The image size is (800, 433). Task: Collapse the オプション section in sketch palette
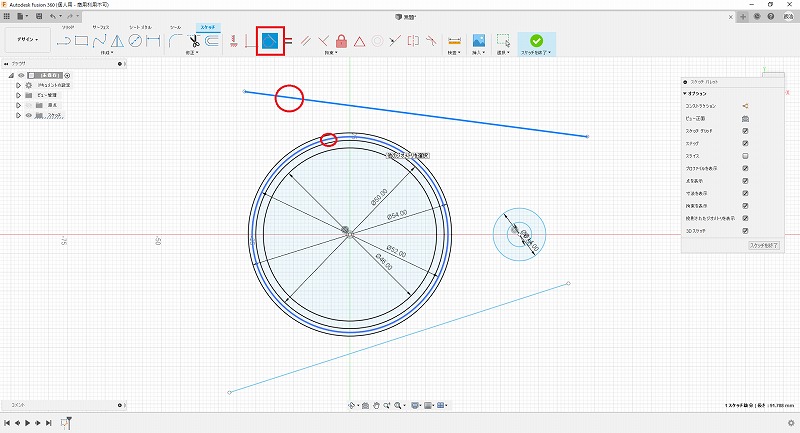click(x=684, y=93)
